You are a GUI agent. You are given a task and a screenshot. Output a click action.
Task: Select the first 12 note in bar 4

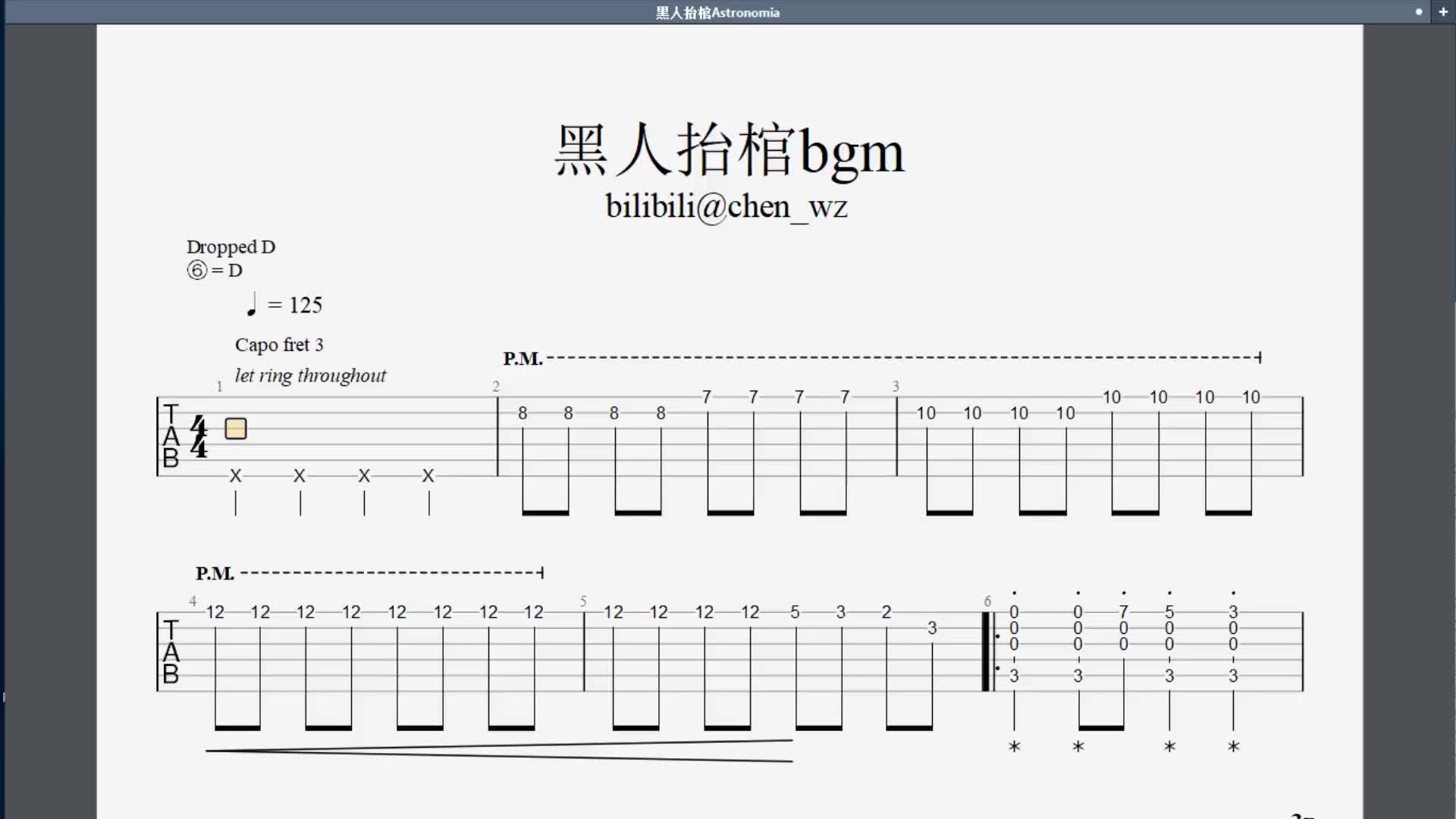[215, 612]
